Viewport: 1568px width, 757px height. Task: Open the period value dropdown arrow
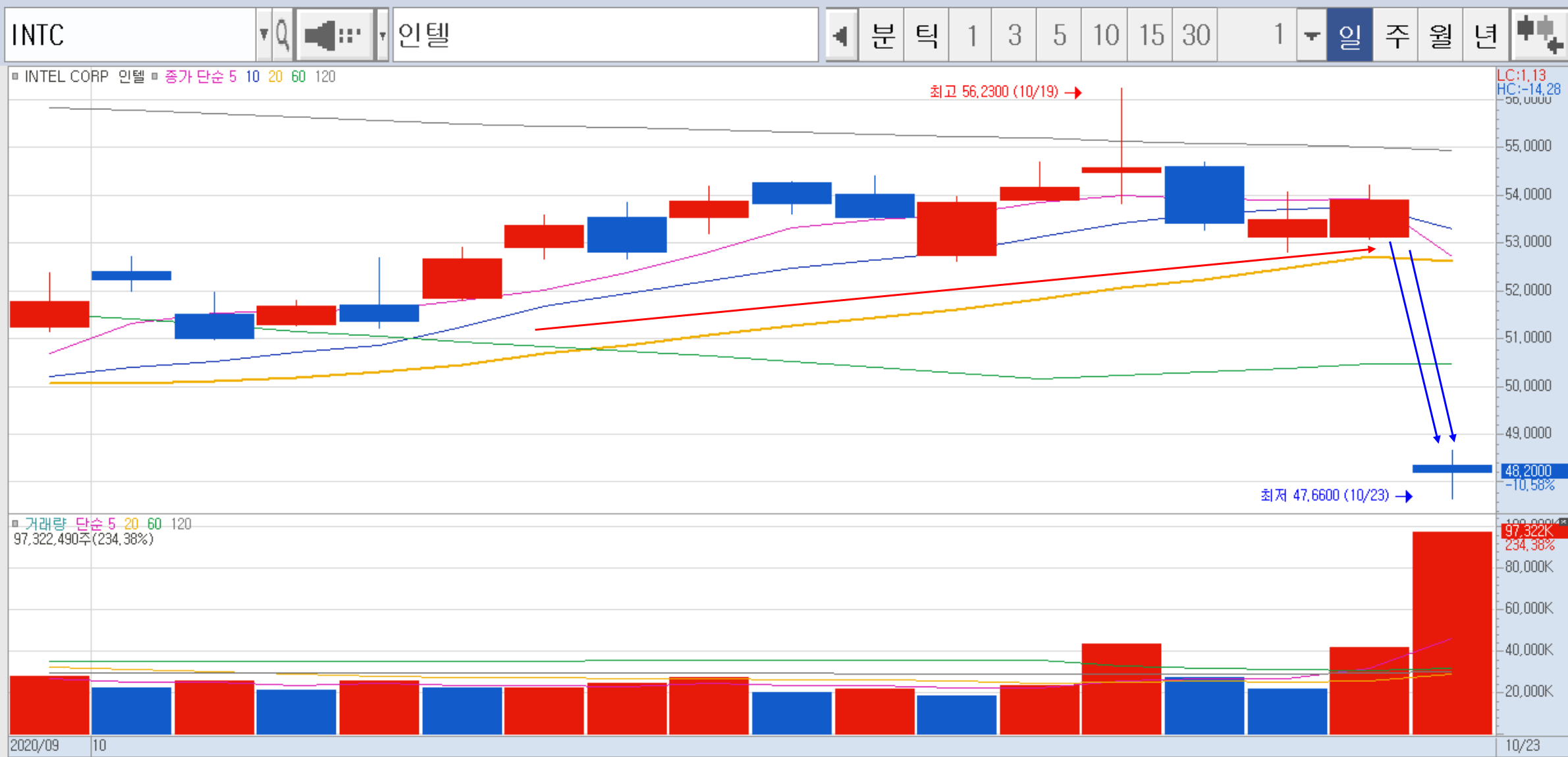tap(1311, 35)
